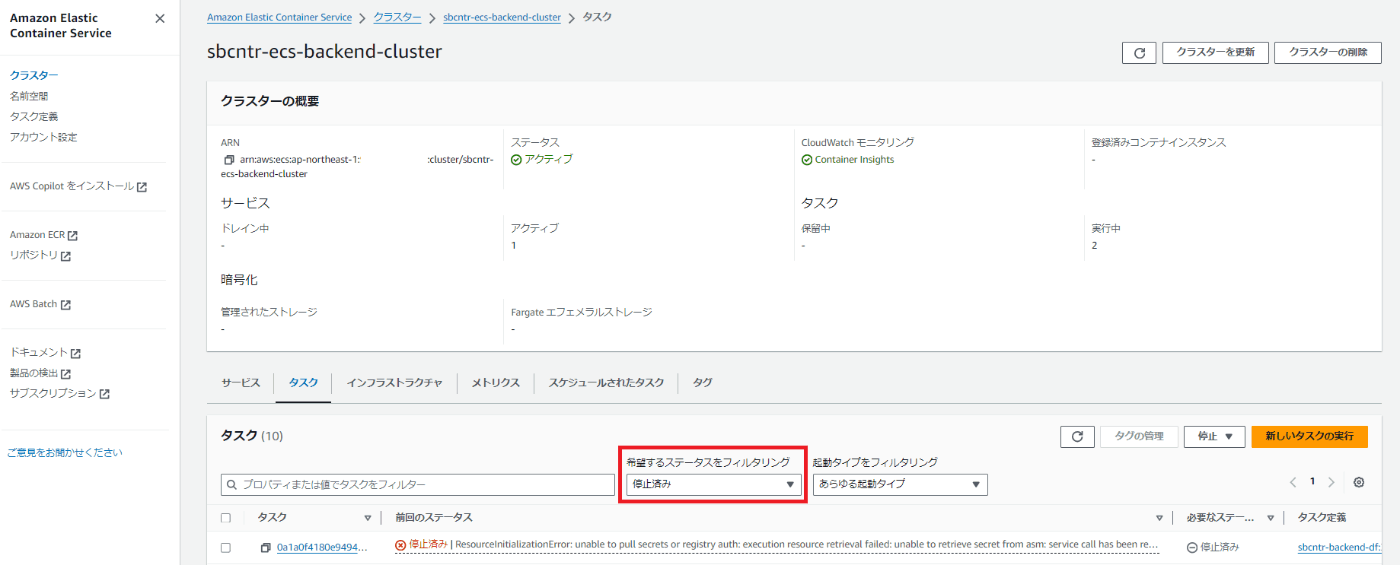Click the green Active status check icon

pyautogui.click(x=516, y=159)
